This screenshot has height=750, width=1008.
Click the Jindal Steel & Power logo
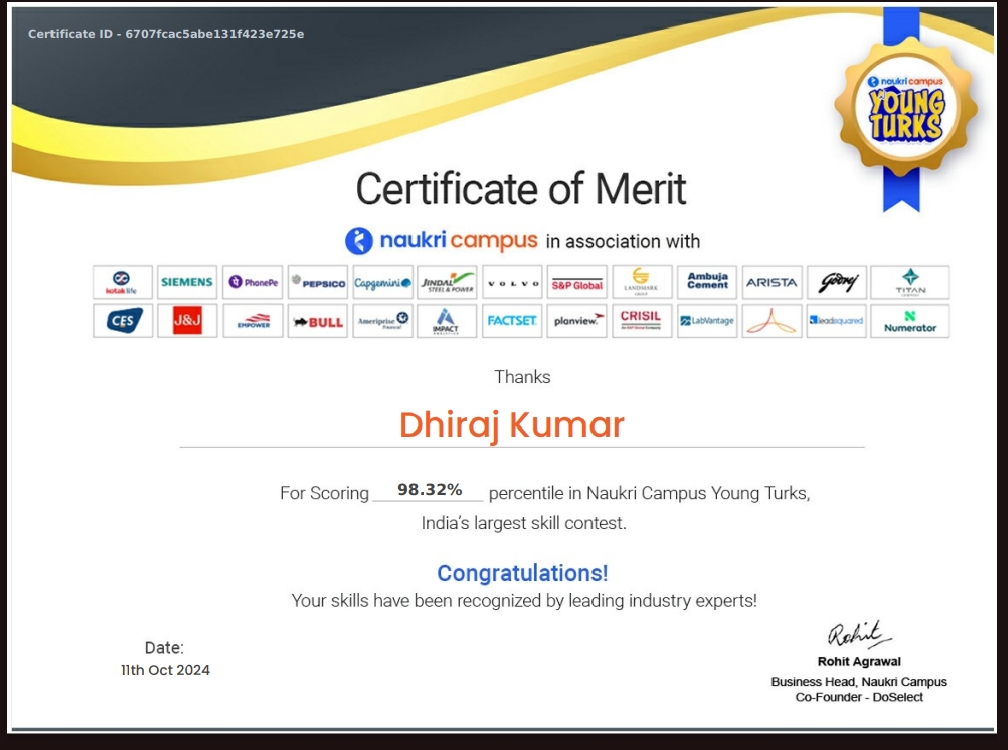[447, 282]
